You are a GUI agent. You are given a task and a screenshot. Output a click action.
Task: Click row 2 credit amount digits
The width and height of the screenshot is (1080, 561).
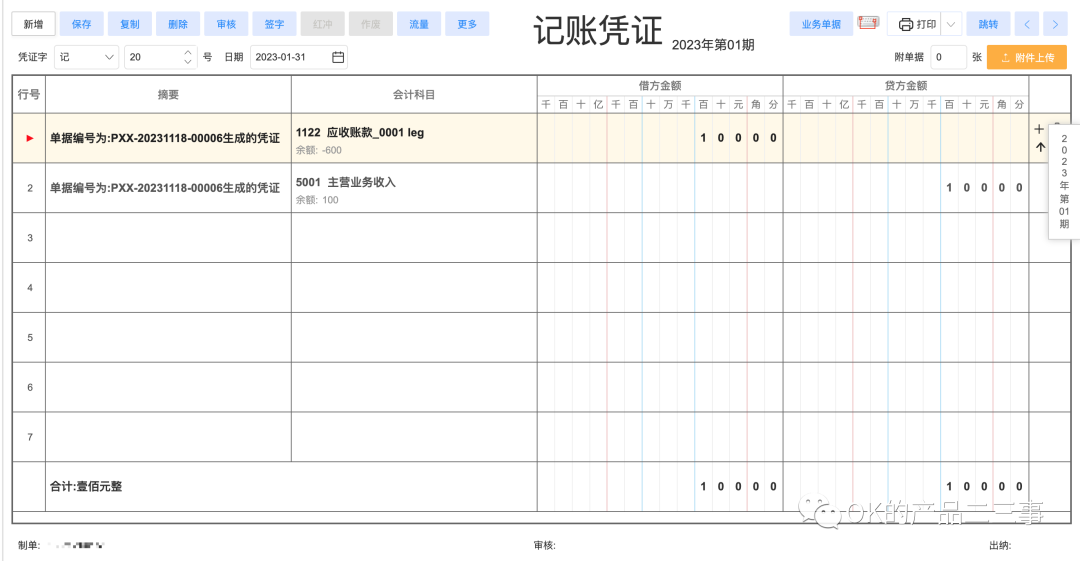tap(984, 187)
